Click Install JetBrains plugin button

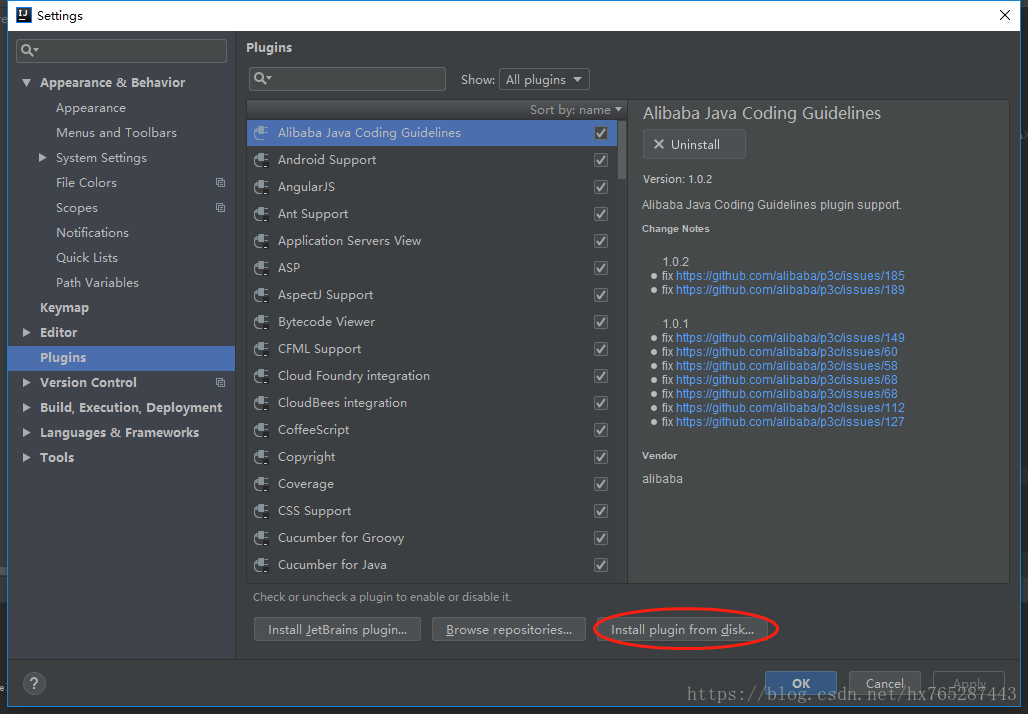point(337,629)
